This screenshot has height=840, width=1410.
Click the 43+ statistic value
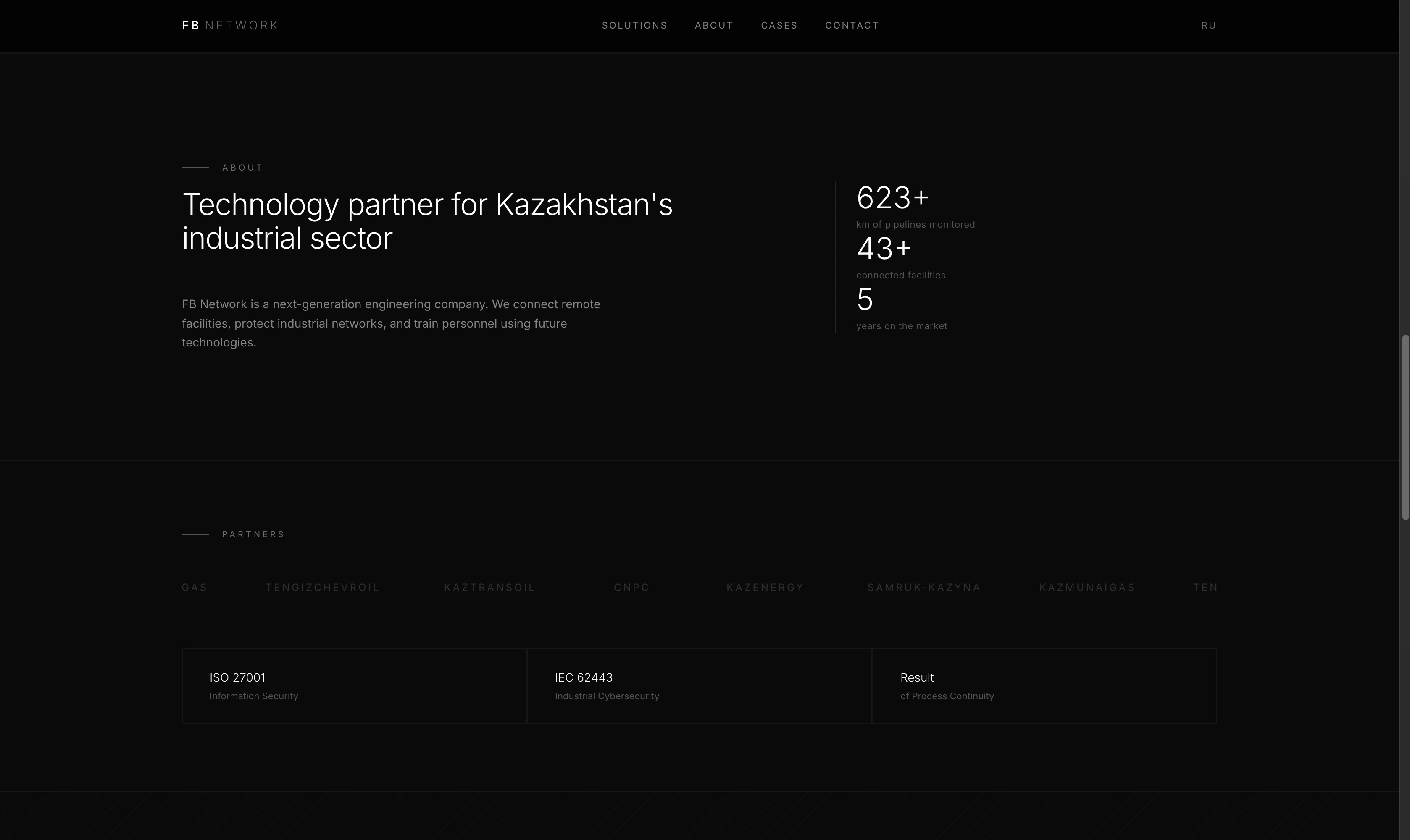[884, 249]
